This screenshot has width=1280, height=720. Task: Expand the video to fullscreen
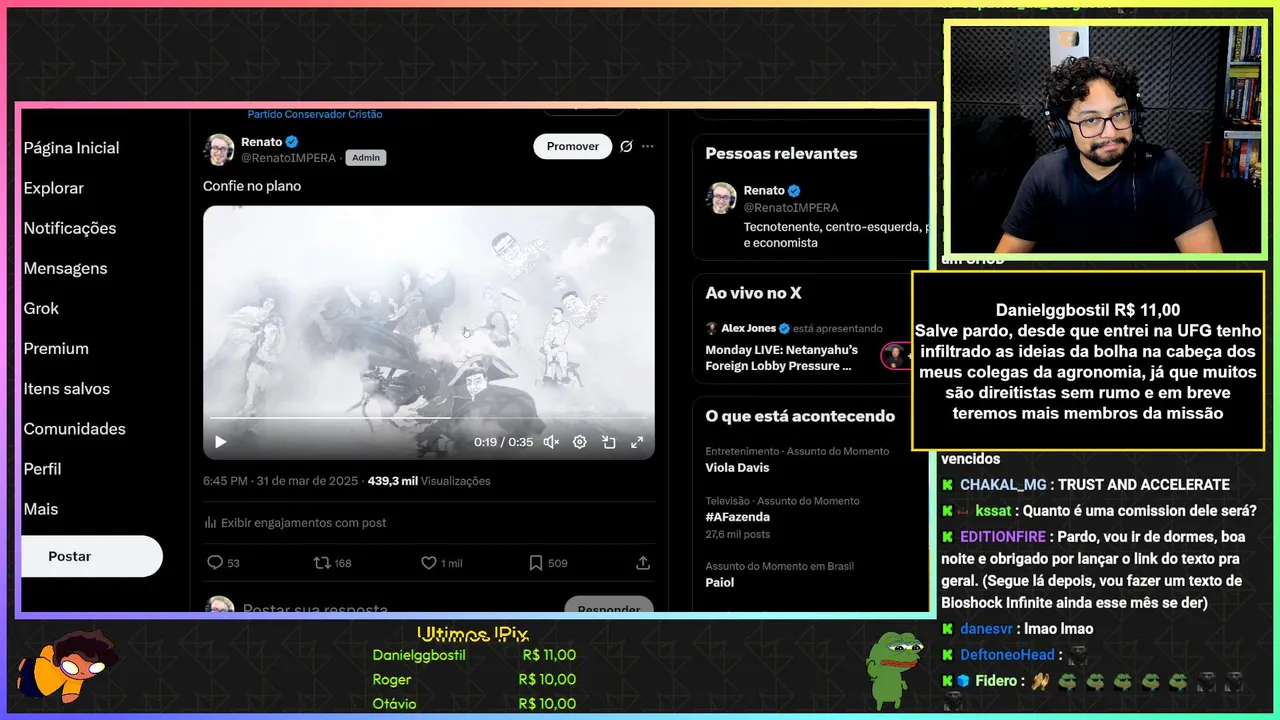pyautogui.click(x=637, y=442)
